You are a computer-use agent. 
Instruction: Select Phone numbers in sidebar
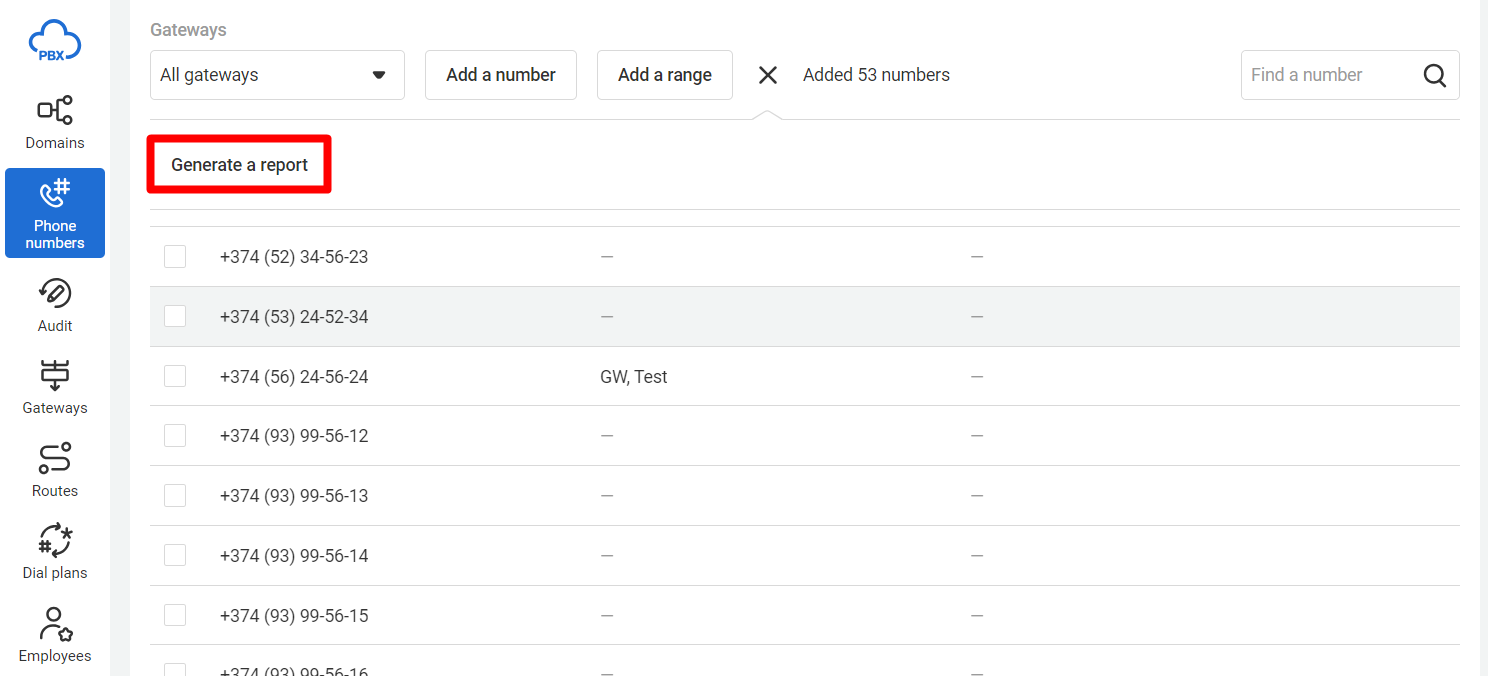click(x=55, y=213)
